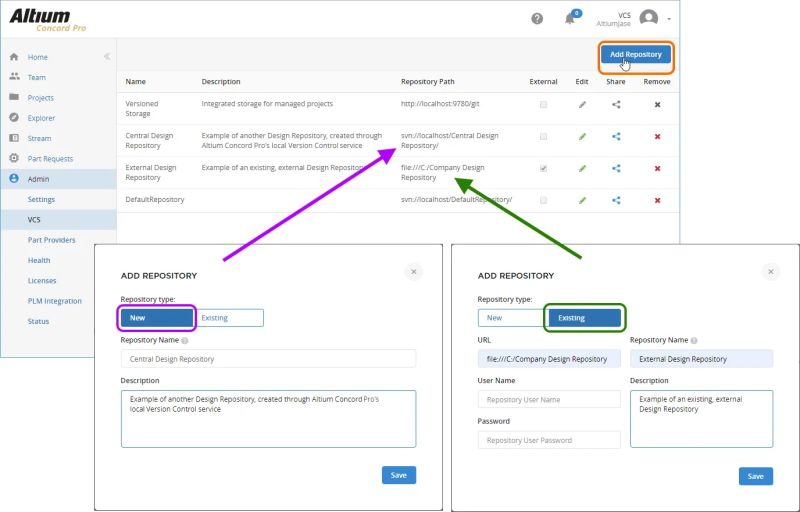Screen dimensions: 800x512
Task: Open the Team page
Action: coord(37,78)
